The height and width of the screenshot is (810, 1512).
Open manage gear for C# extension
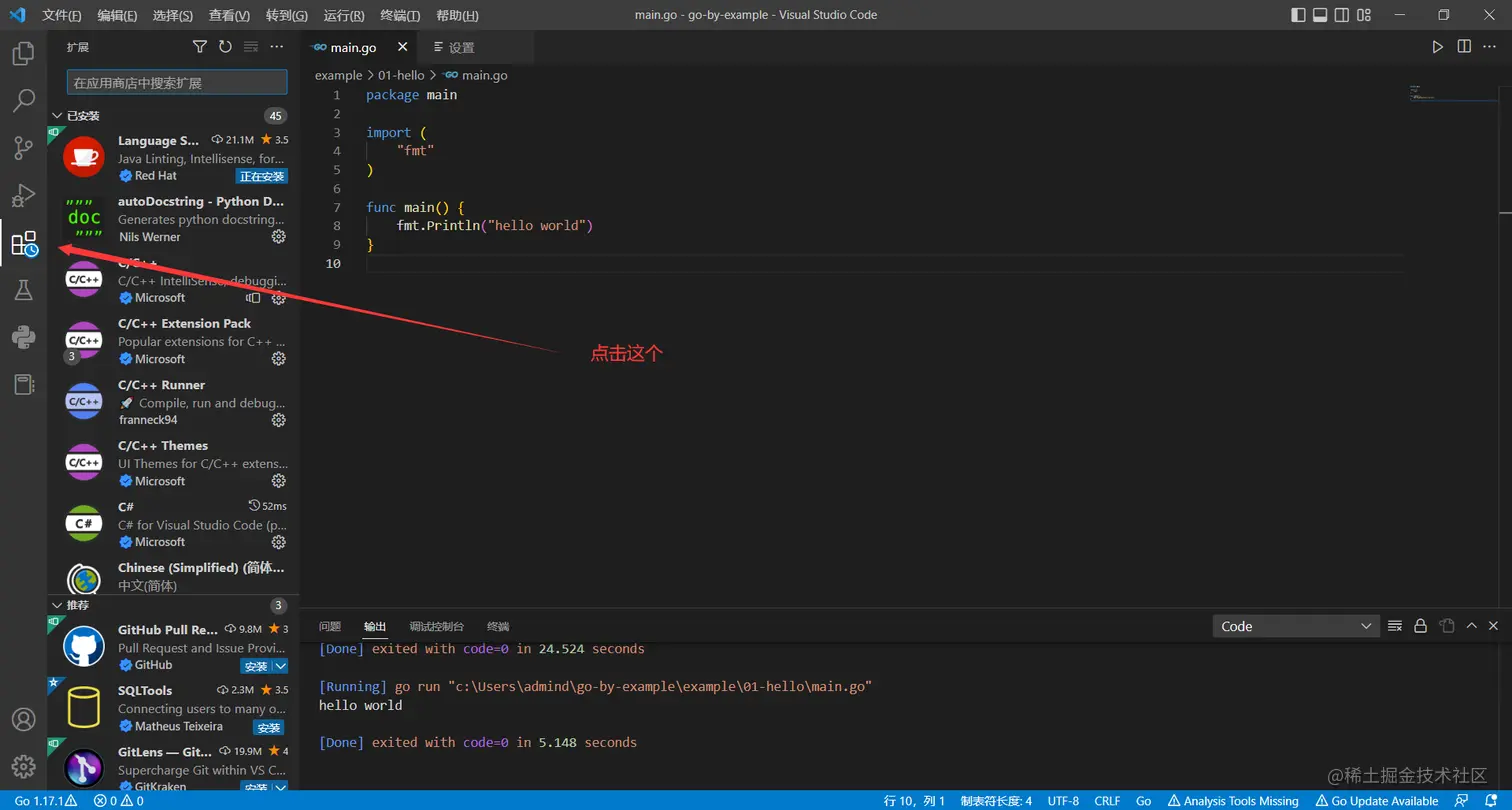pos(279,542)
